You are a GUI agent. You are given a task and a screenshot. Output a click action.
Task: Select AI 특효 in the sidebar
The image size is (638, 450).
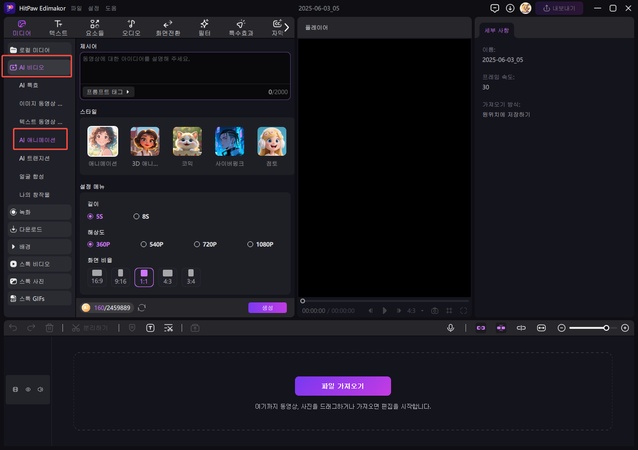[29, 85]
